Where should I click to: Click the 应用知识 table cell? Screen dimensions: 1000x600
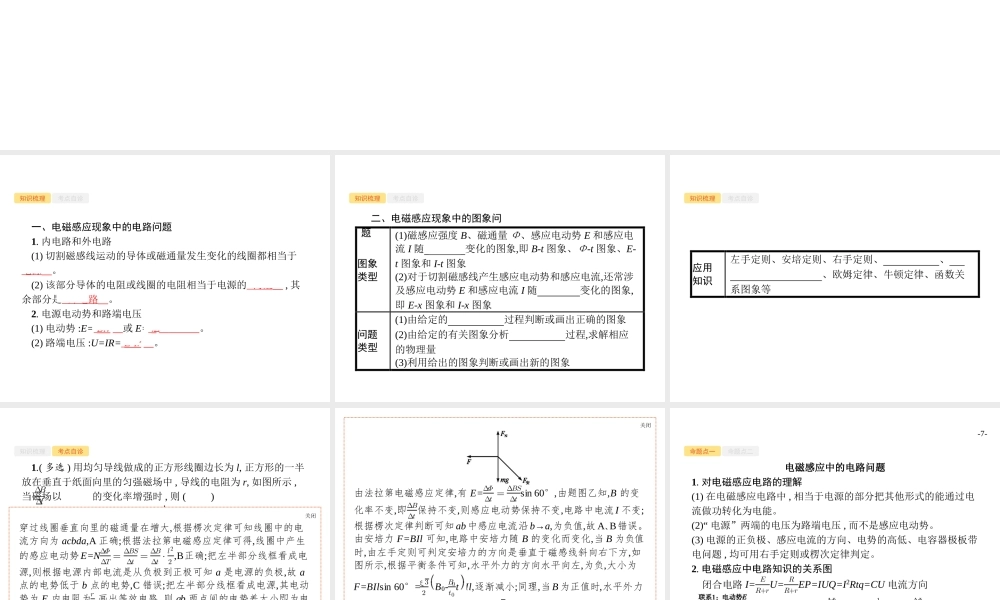pyautogui.click(x=708, y=274)
